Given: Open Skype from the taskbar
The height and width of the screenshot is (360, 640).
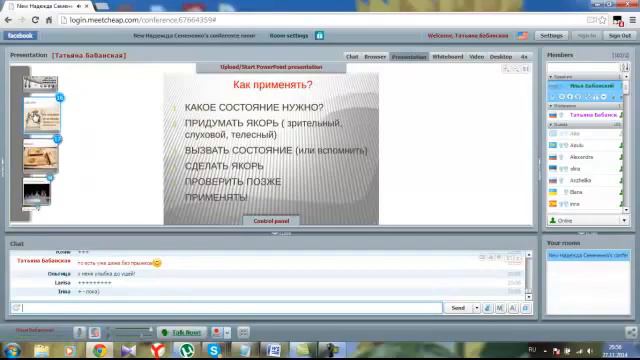Looking at the screenshot, I should coord(214,351).
